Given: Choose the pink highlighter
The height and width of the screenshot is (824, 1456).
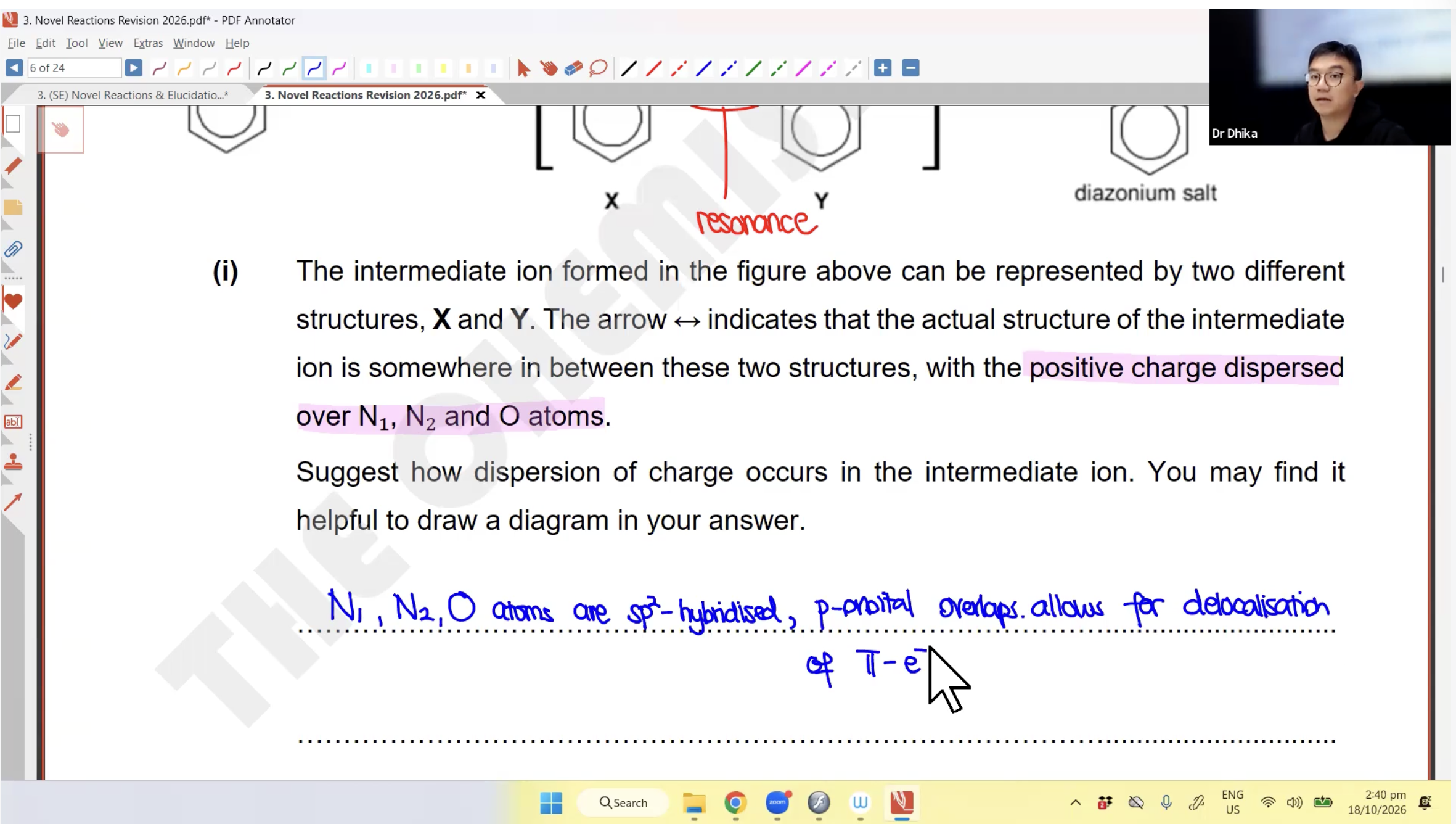Looking at the screenshot, I should [x=394, y=68].
